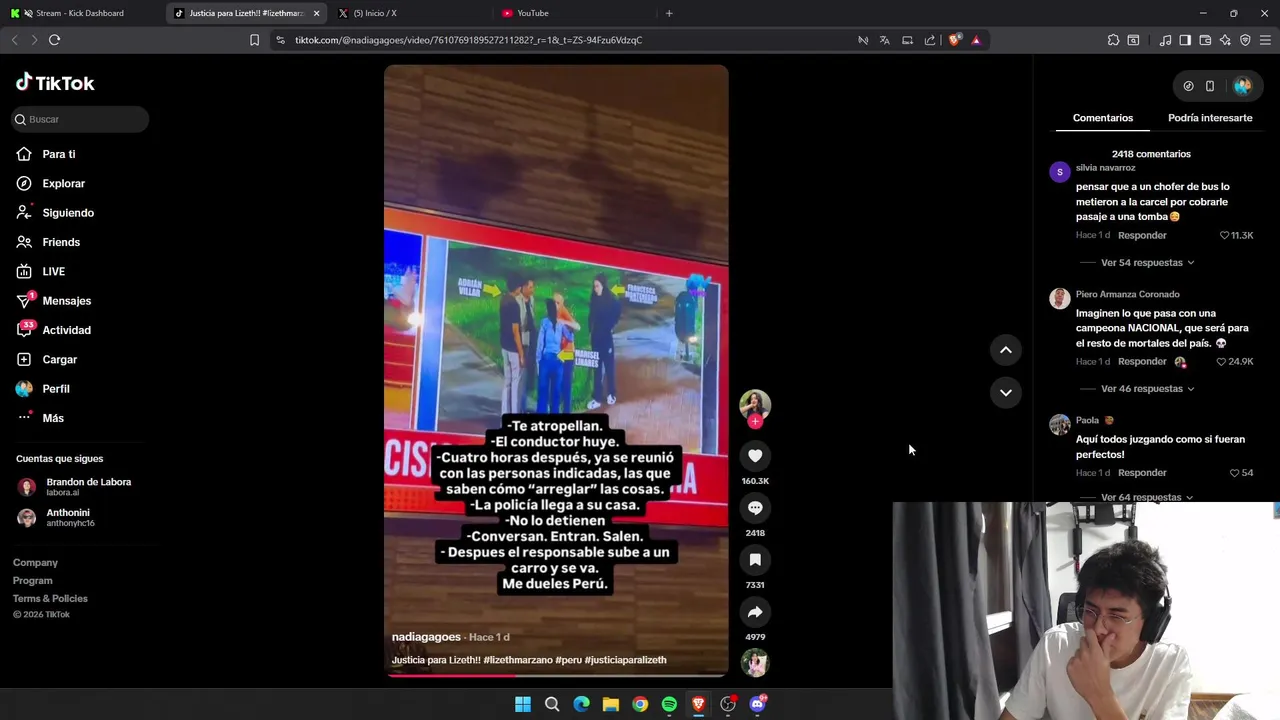Screen dimensions: 1280x720
Task: Open comments via the speech bubble icon
Action: tap(755, 508)
